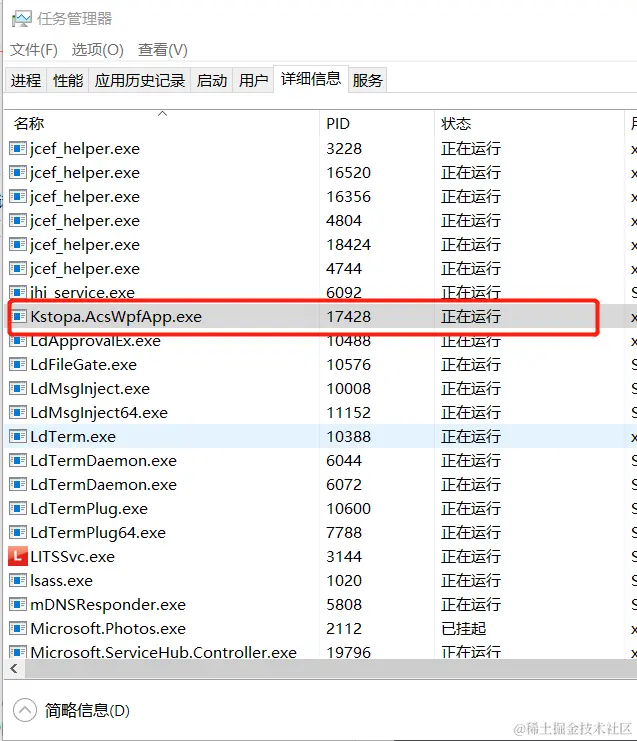The width and height of the screenshot is (637, 741).
Task: Click the icon beside LdFileGate.exe
Action: (x=18, y=364)
